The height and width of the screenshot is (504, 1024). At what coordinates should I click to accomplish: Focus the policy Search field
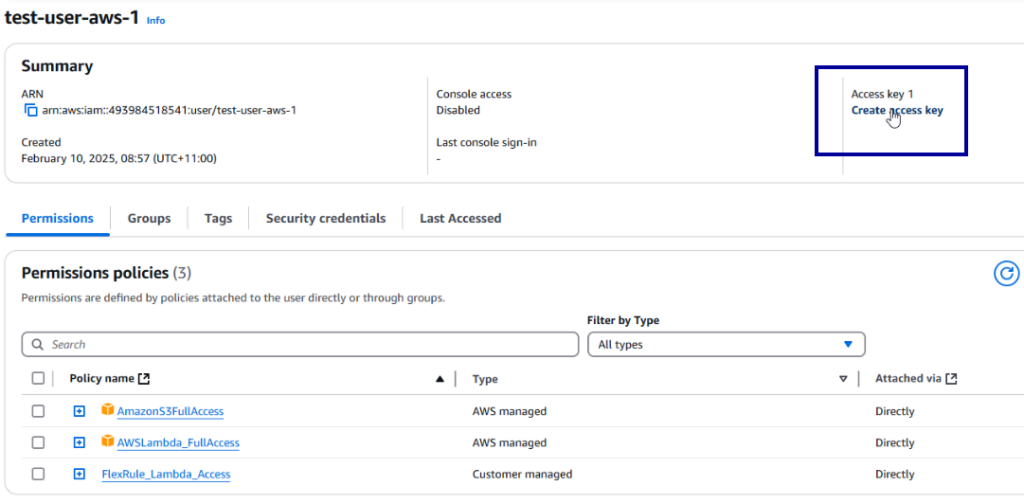pos(300,344)
